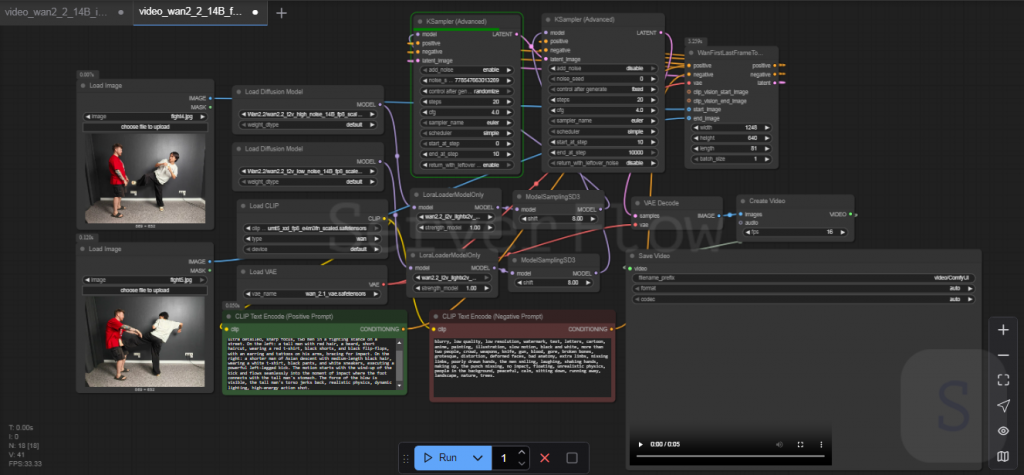Collapse the WanFirstLastFrameTo node via dot
This screenshot has width=1024, height=475.
click(x=692, y=51)
